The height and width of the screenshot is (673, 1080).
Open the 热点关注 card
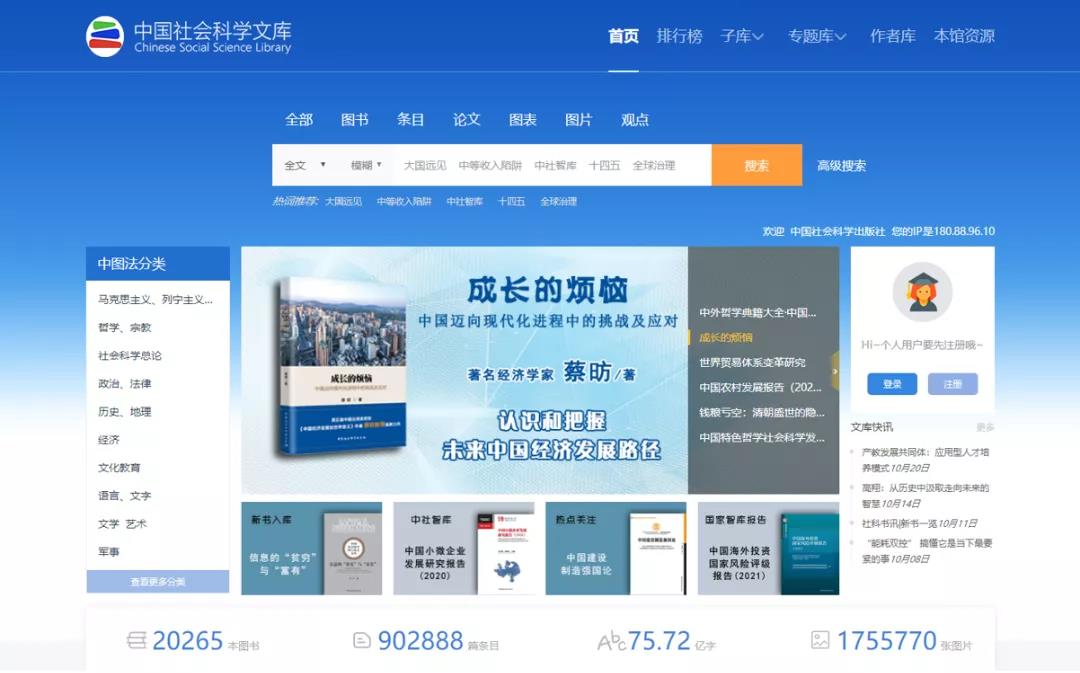tap(616, 548)
